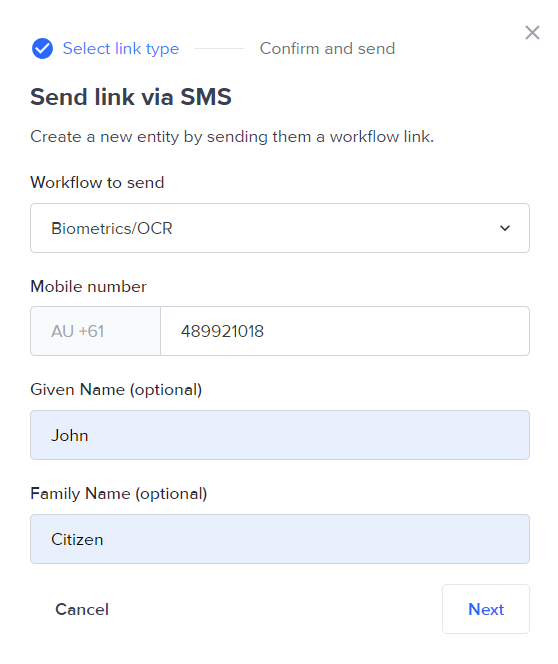Click the Given Name field containing John
The height and width of the screenshot is (664, 558).
tap(280, 435)
